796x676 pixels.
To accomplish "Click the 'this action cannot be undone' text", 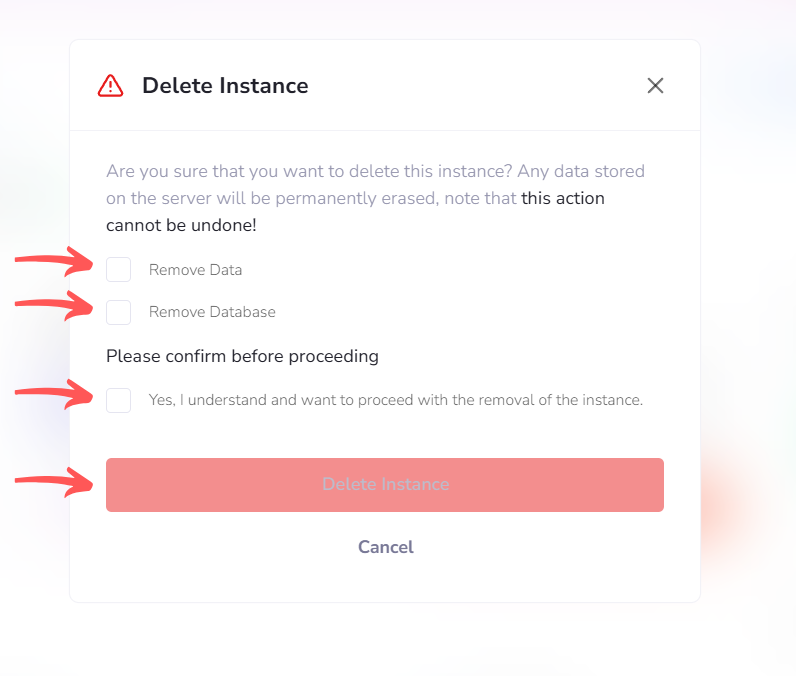I will click(355, 212).
